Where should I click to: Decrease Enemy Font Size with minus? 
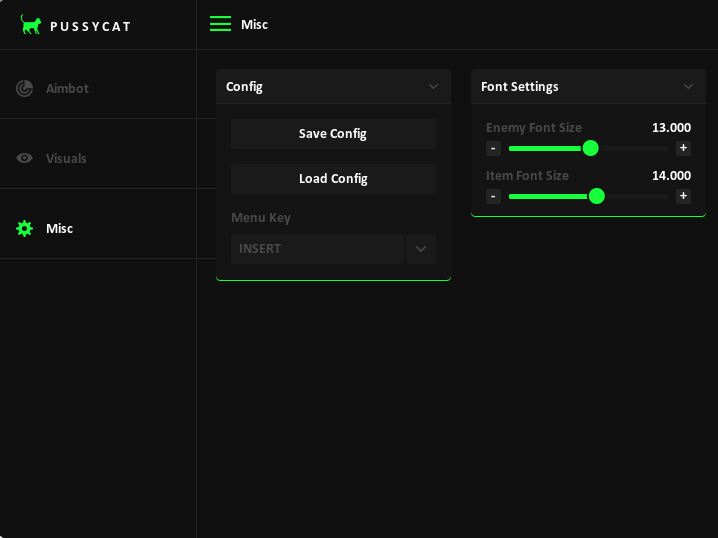(x=493, y=148)
